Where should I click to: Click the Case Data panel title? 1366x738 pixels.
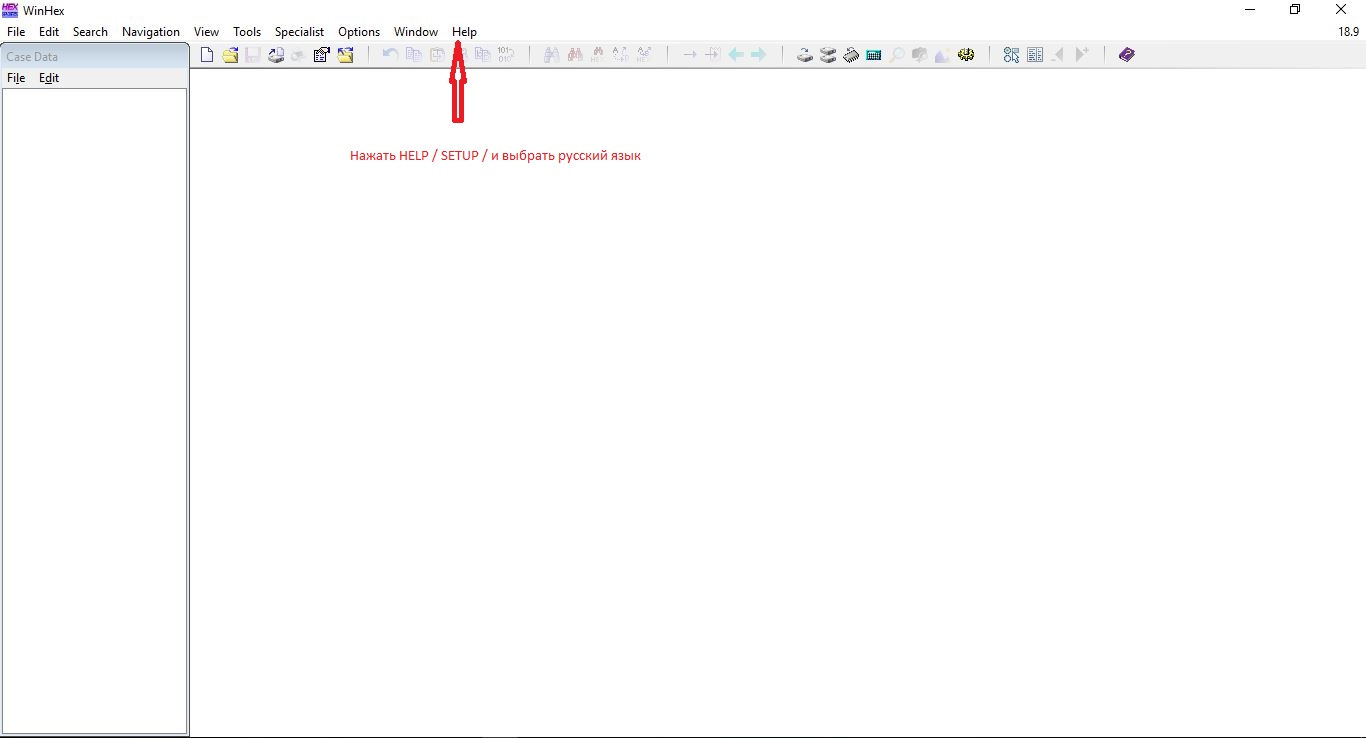32,57
